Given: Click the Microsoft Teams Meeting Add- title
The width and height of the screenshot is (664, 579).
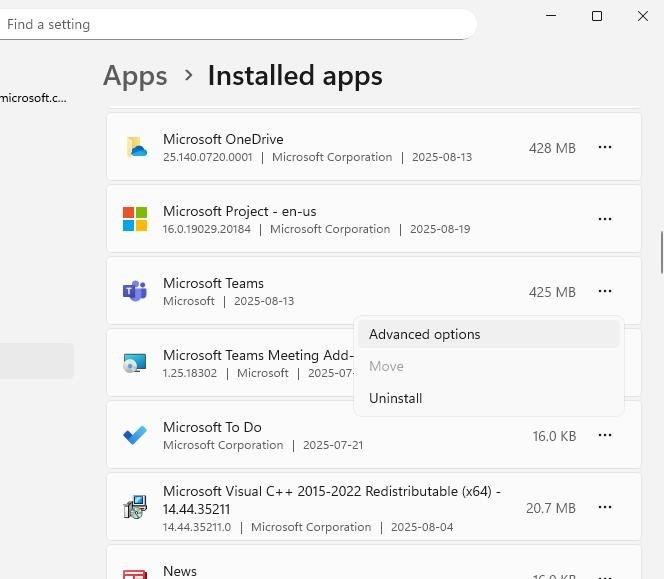Looking at the screenshot, I should point(258,355).
